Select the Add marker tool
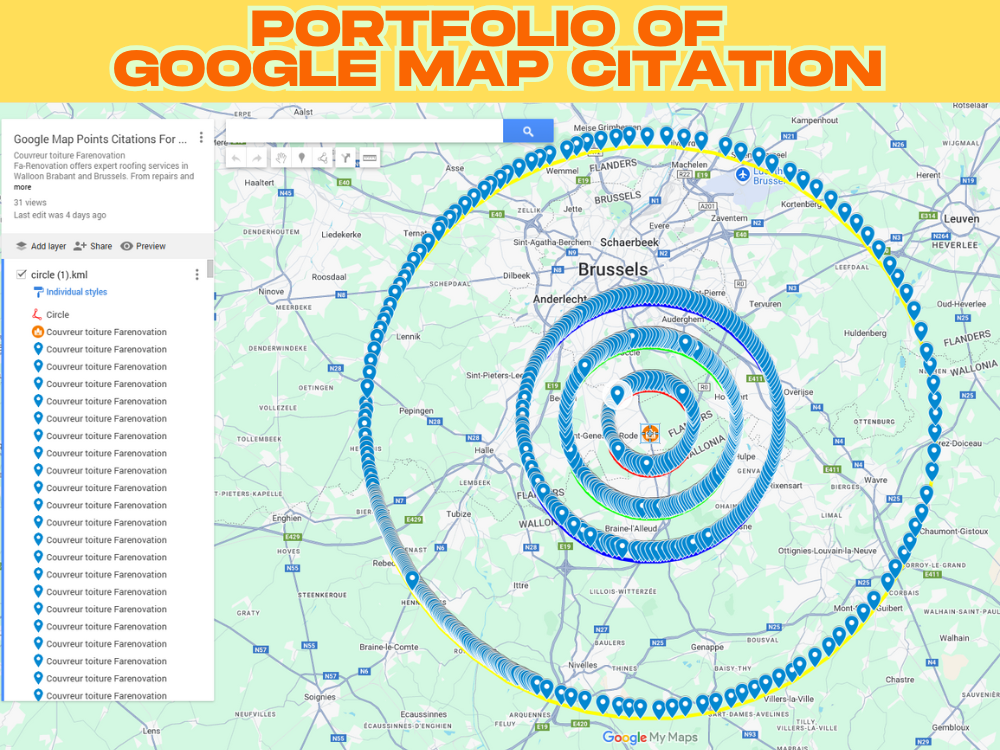This screenshot has height=750, width=1000. pyautogui.click(x=302, y=158)
